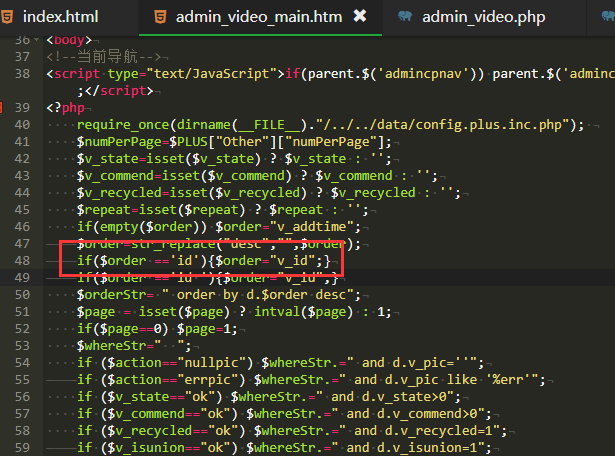Place cursor in the HTML comment on line 37
The image size is (615, 456).
click(100, 56)
